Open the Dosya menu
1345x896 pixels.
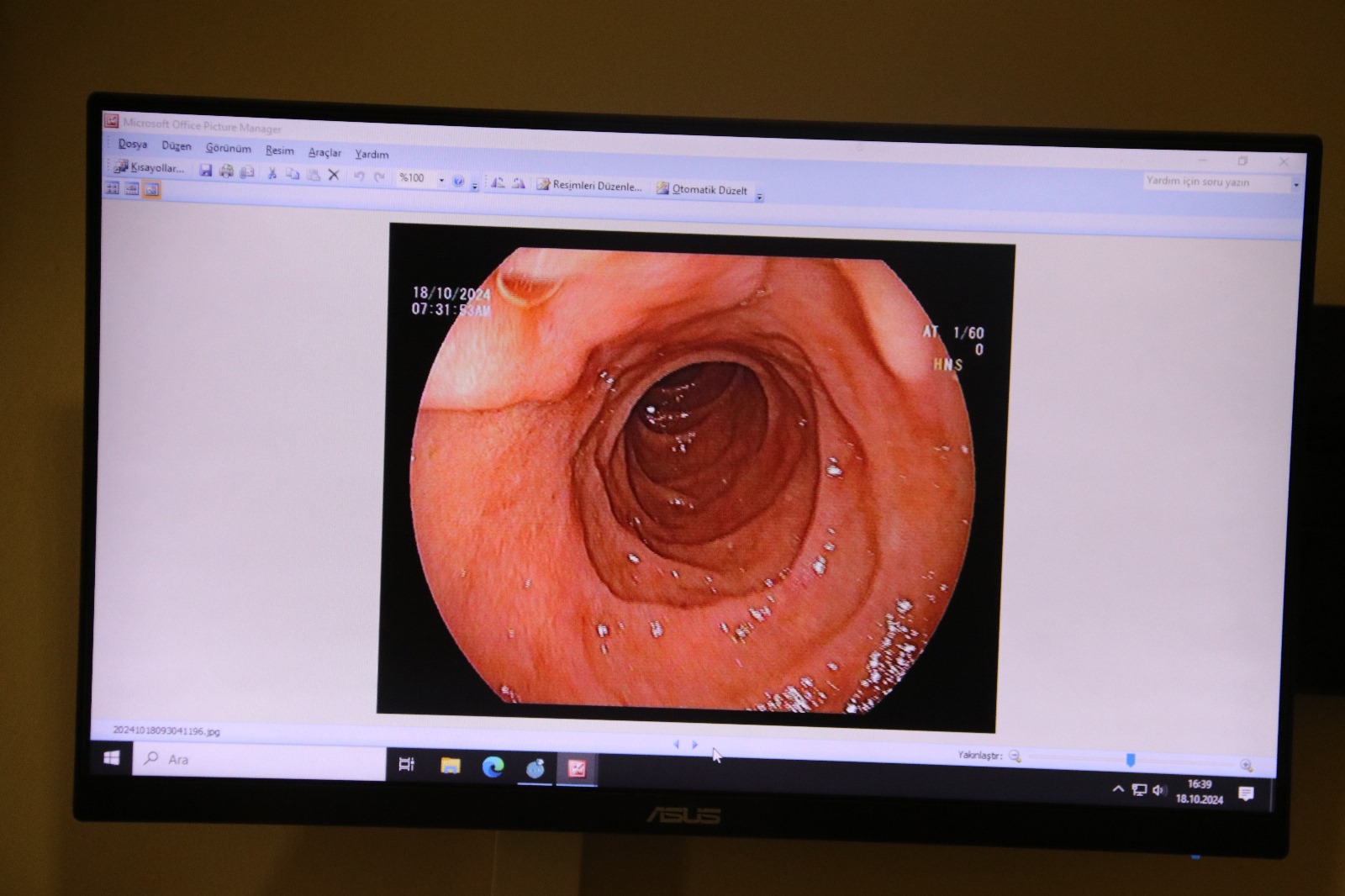(133, 145)
